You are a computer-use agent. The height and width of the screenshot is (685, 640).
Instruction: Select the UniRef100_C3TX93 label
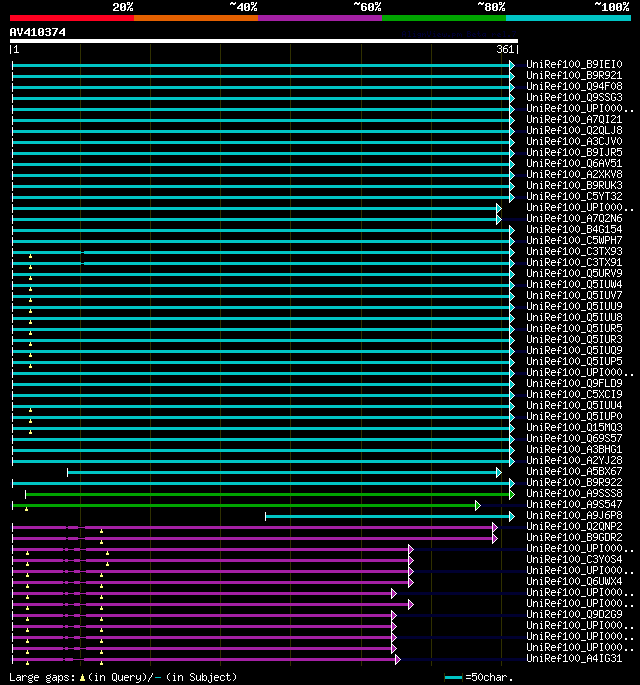coord(574,251)
